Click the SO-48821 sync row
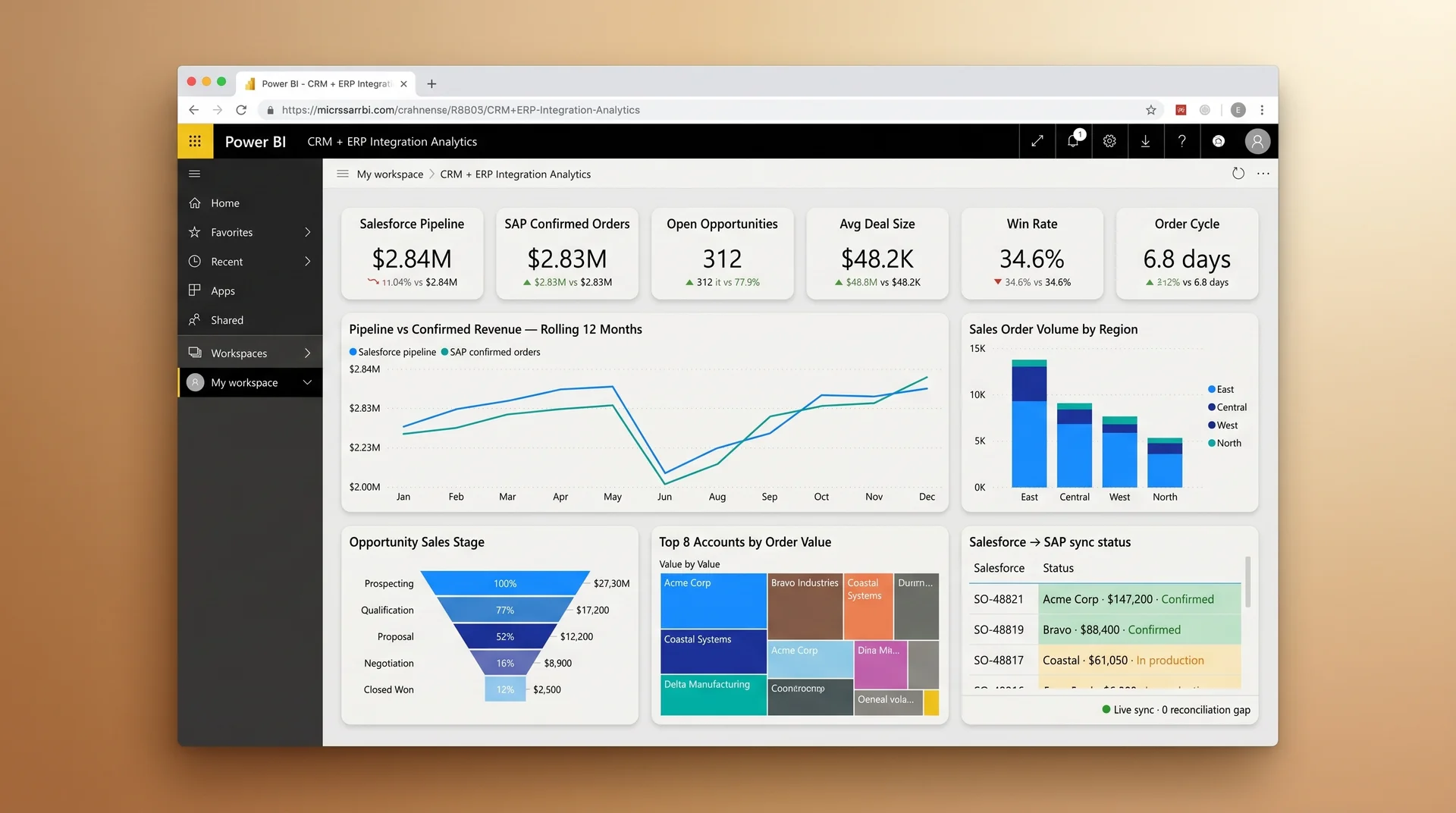 (1105, 599)
